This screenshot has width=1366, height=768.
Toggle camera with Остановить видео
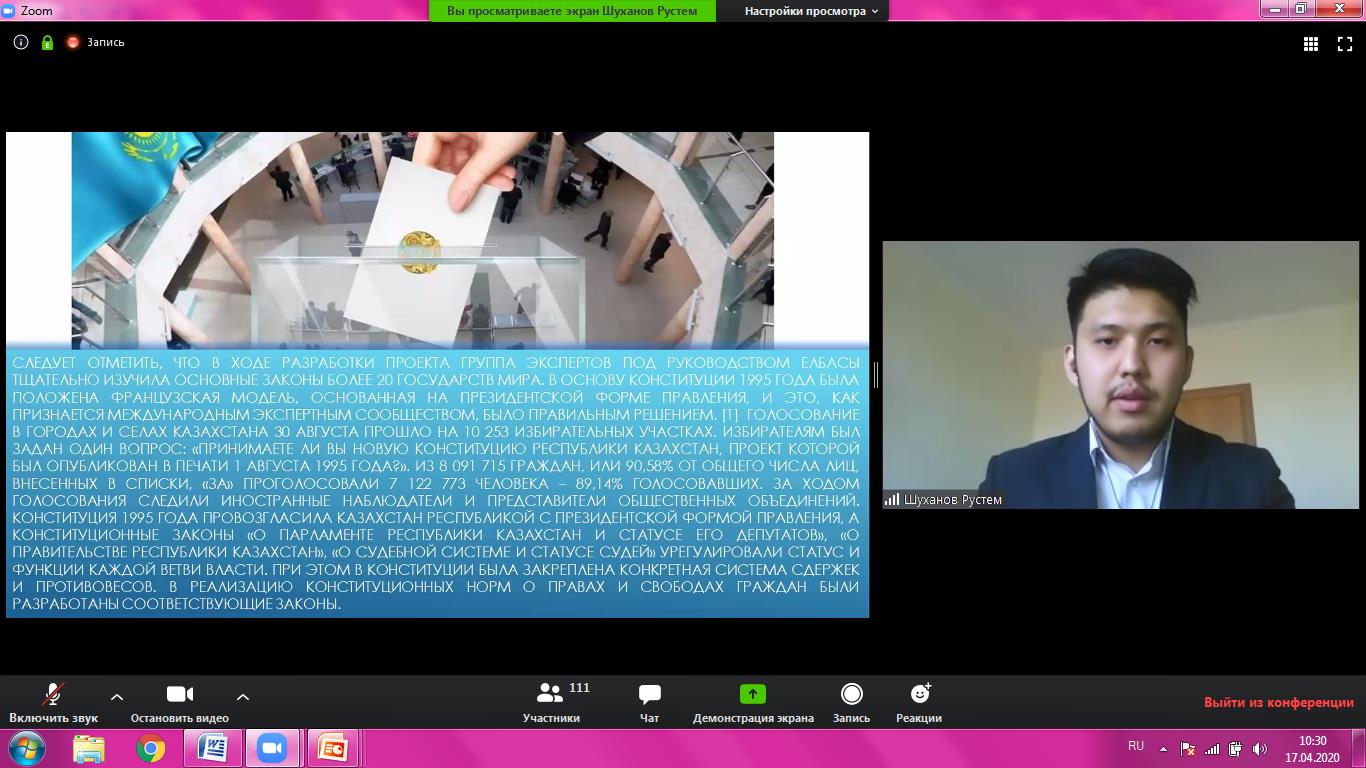click(179, 703)
